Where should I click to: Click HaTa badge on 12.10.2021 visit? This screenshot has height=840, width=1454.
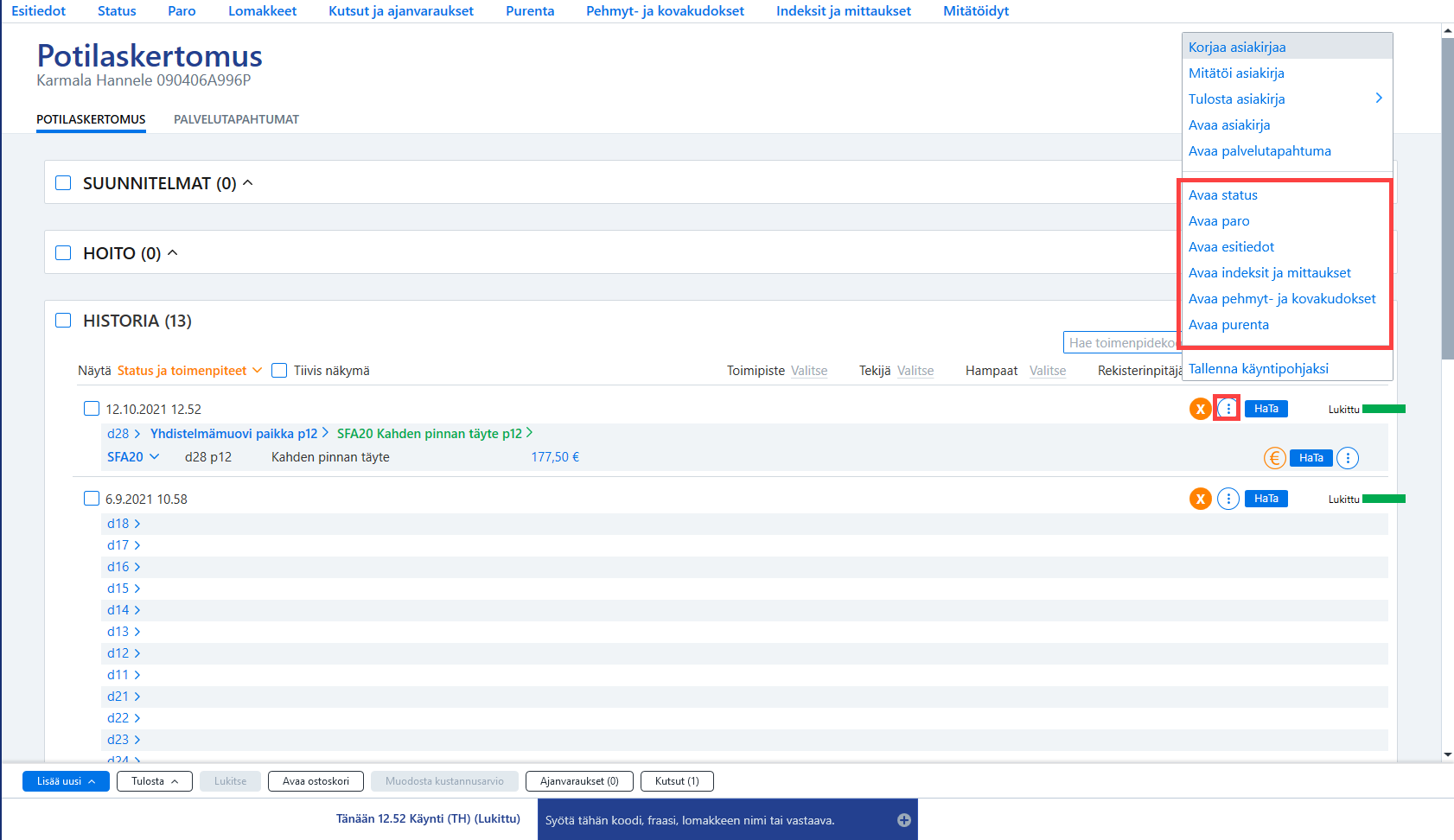pos(1266,409)
